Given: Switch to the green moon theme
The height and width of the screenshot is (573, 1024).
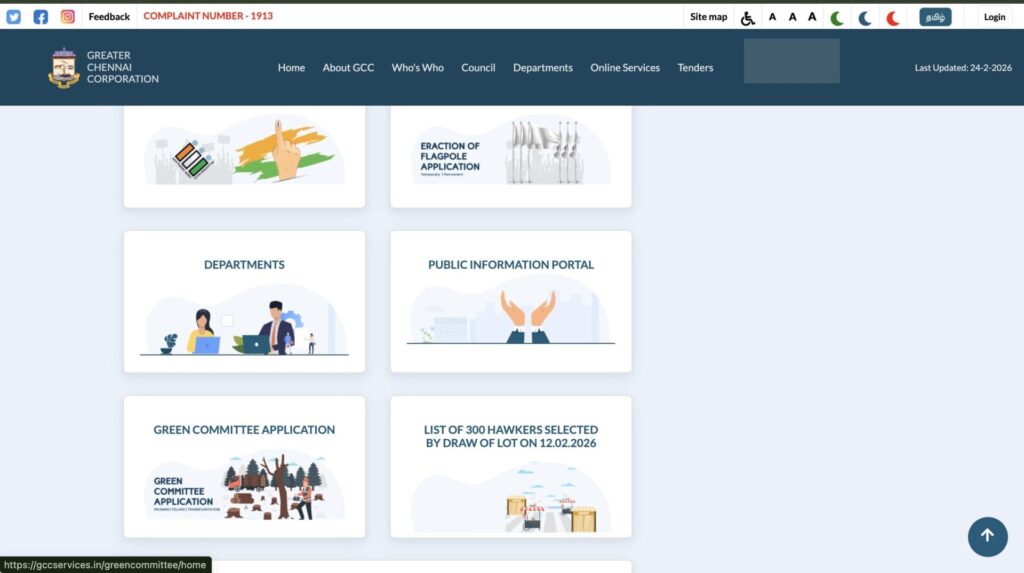Looking at the screenshot, I should coord(837,17).
